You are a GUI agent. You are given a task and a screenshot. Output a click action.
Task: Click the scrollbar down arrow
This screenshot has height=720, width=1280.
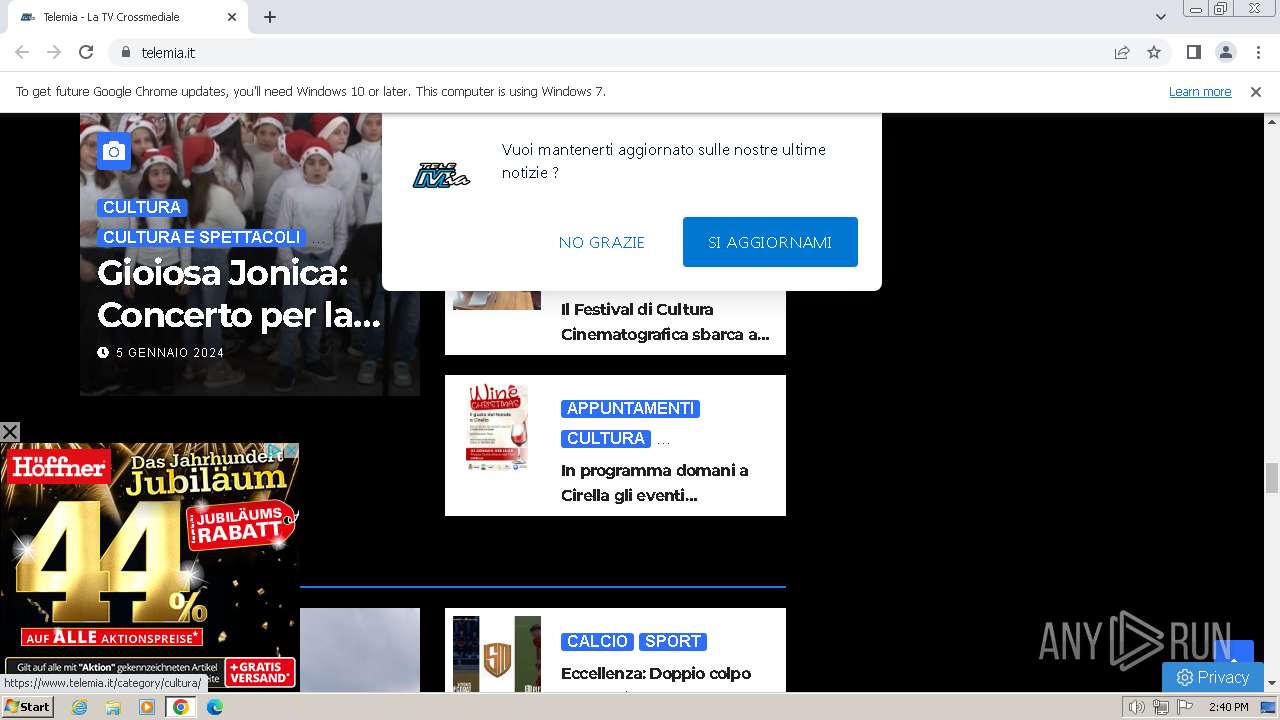pyautogui.click(x=1272, y=683)
